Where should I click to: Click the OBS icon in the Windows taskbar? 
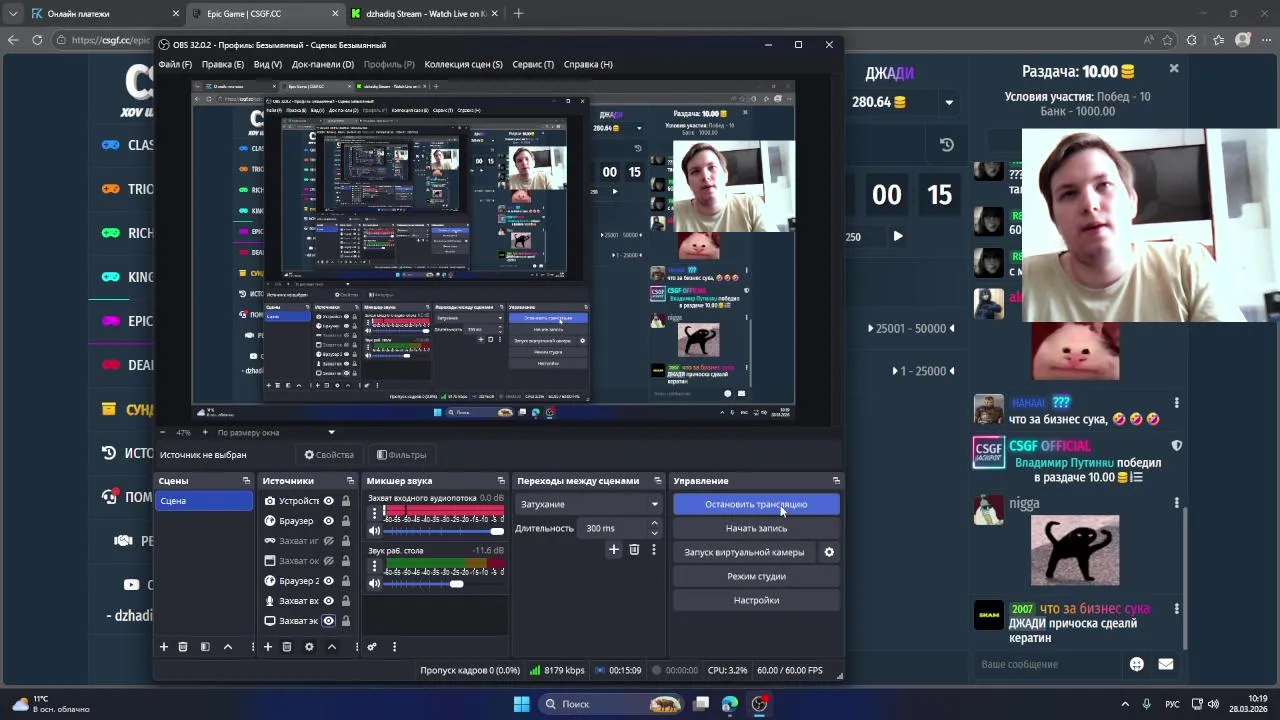(759, 704)
